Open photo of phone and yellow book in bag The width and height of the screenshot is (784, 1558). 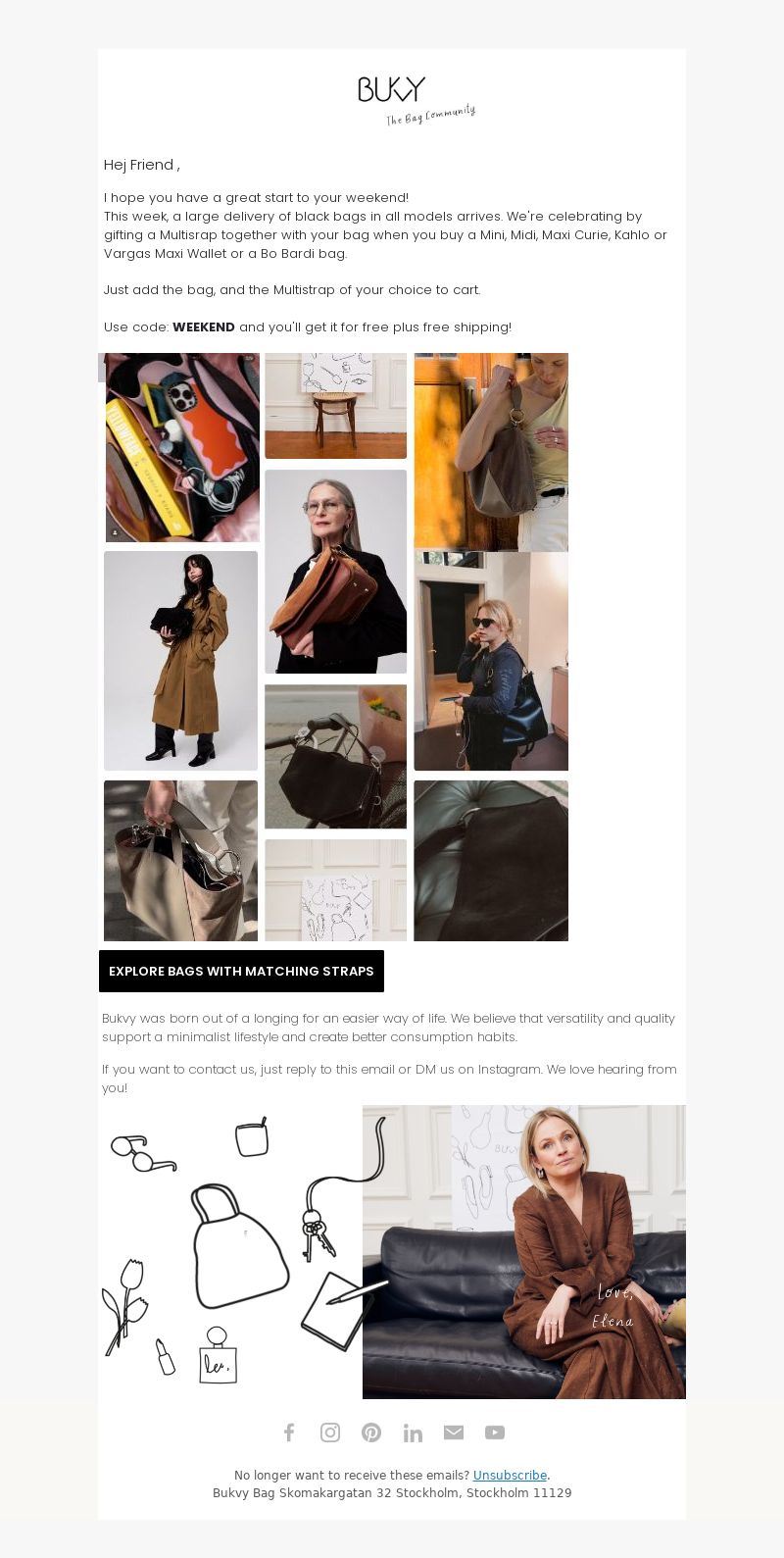(x=182, y=447)
